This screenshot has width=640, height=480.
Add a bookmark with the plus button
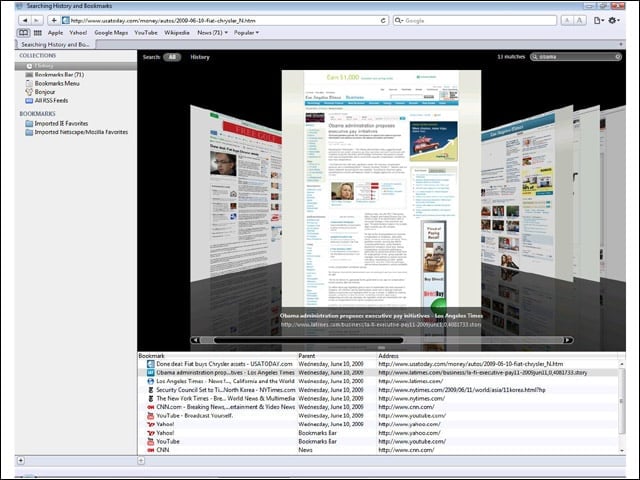click(53, 20)
